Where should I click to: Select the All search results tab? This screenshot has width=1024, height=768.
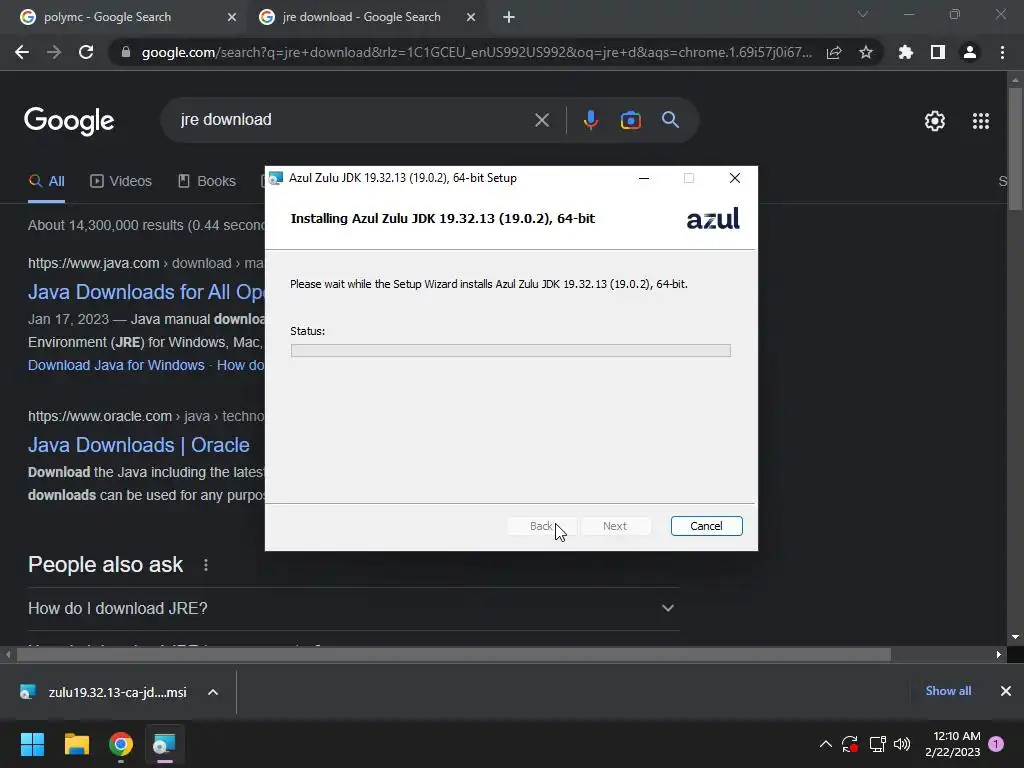pyautogui.click(x=46, y=182)
